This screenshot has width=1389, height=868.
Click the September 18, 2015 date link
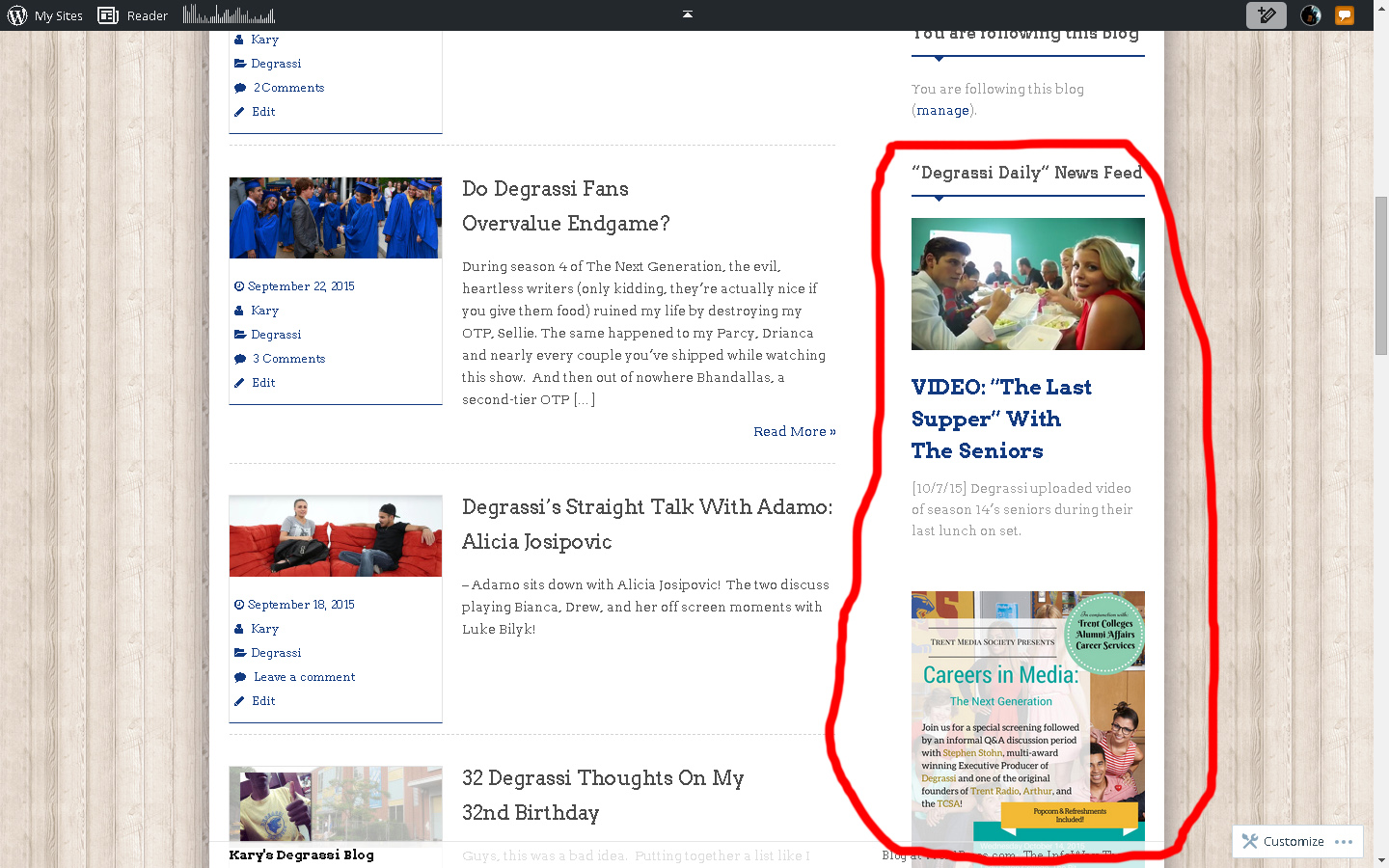(301, 605)
